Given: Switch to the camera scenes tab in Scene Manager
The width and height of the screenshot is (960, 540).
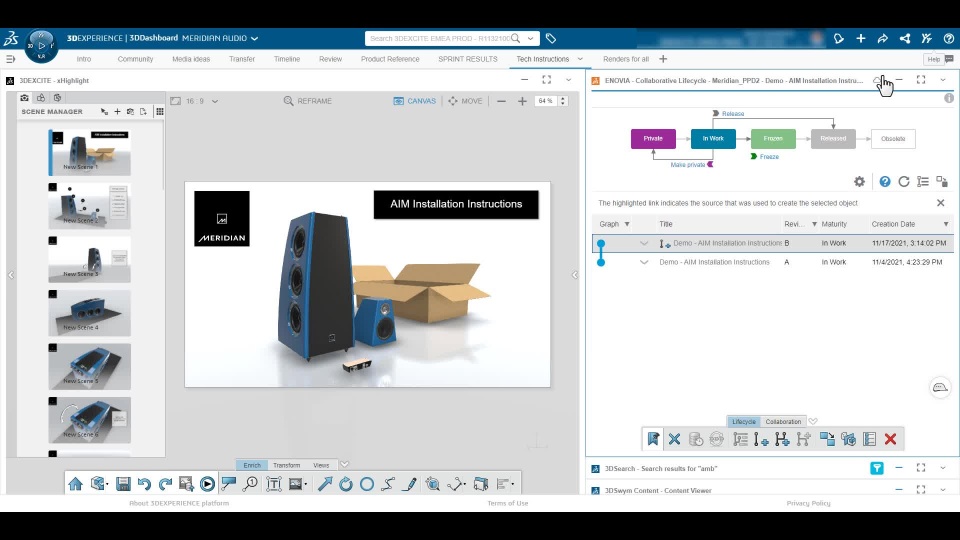Looking at the screenshot, I should [x=24, y=98].
